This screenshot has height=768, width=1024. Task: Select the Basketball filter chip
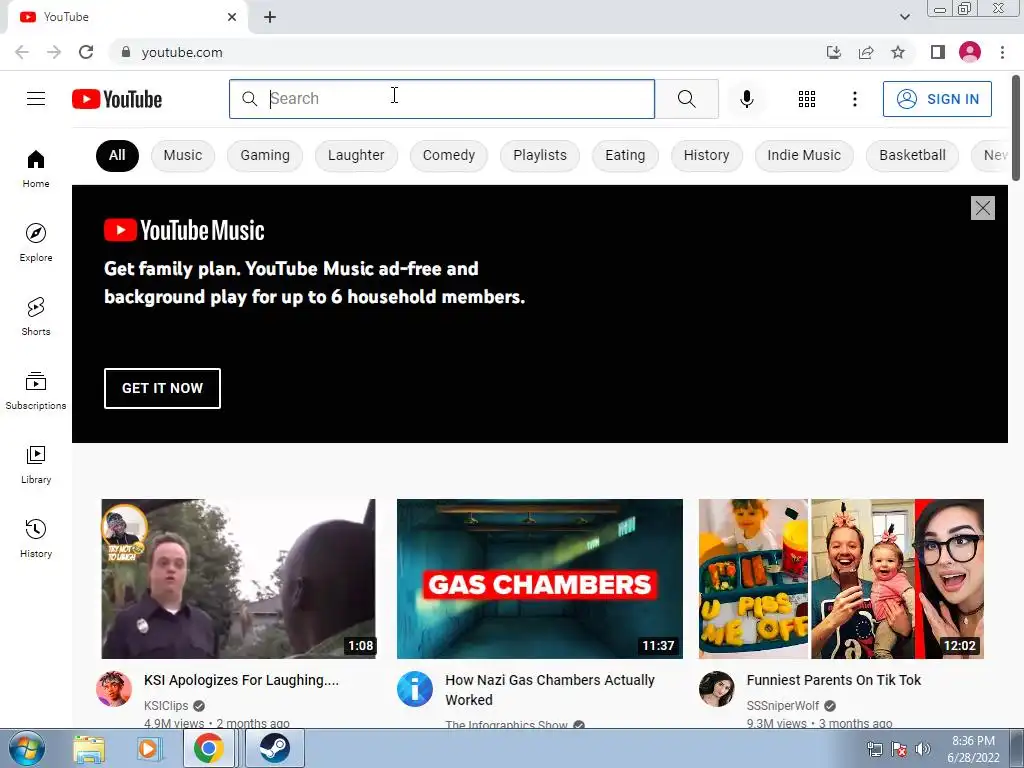(912, 155)
